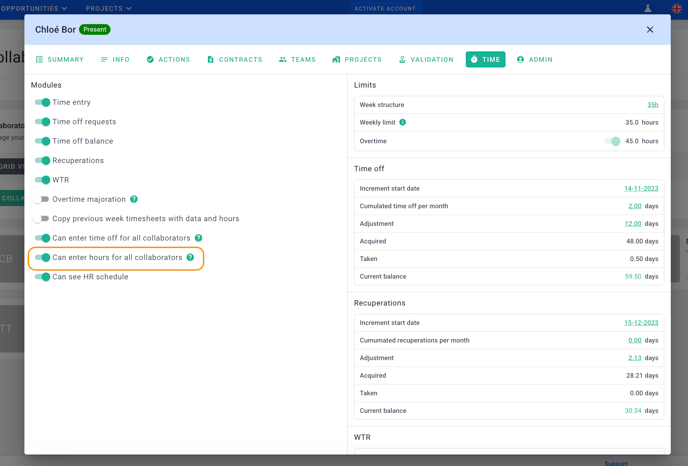This screenshot has height=466, width=688.
Task: Toggle the Overtime limit switch
Action: click(612, 141)
